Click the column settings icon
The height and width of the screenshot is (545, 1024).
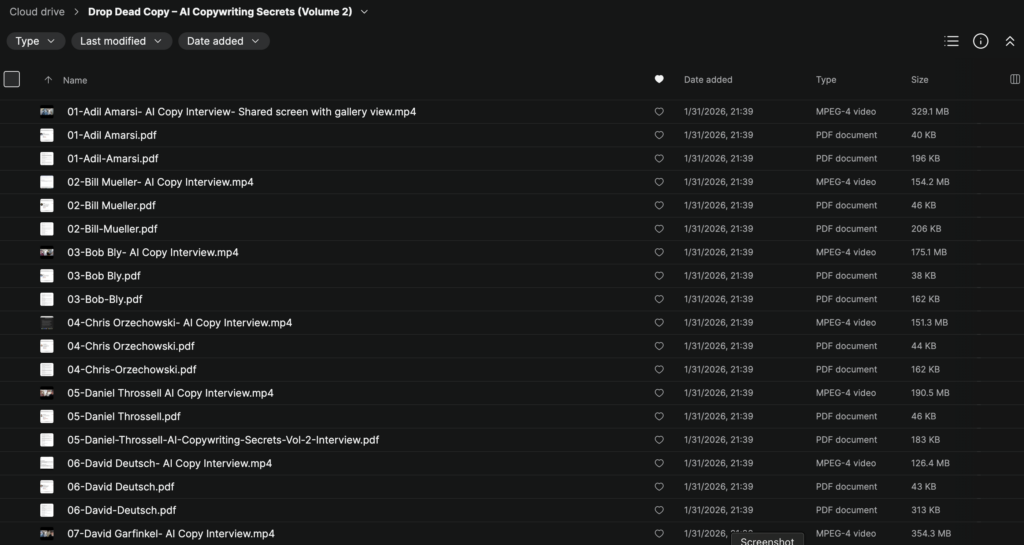pos(1015,80)
